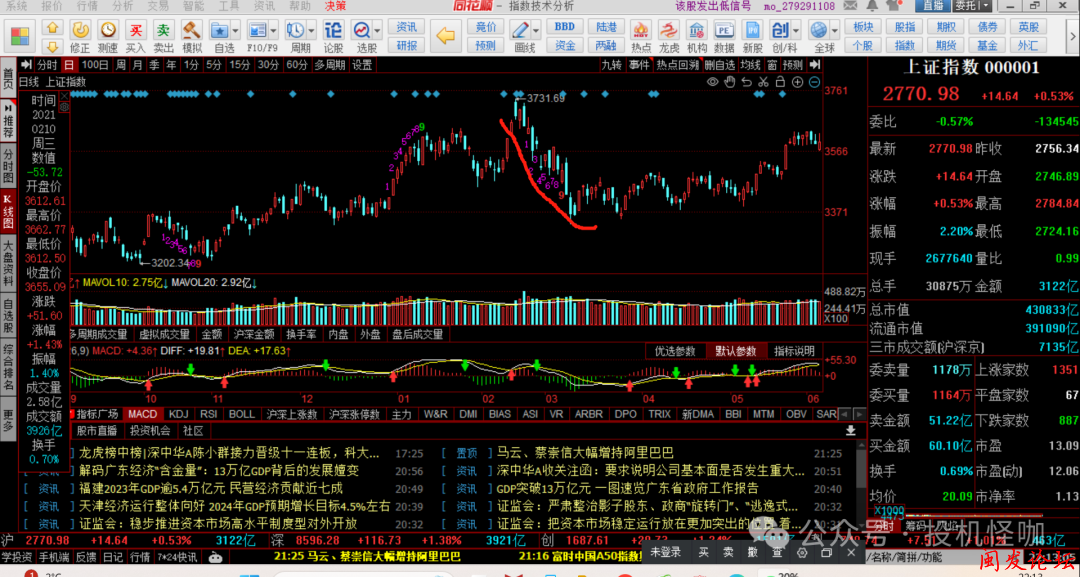Screen dimensions: 1080x577
Task: Click the undo arrow on chart toolbar
Action: (747, 82)
